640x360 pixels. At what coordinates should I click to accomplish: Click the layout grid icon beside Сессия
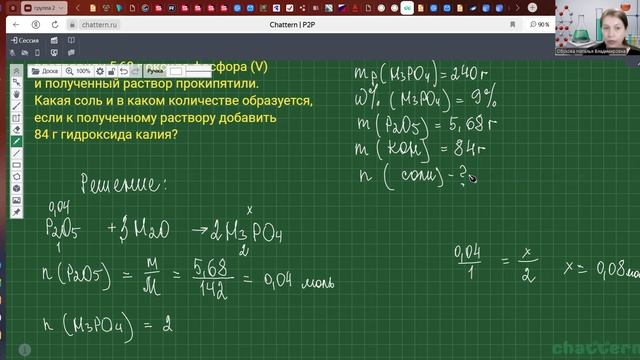(54, 40)
